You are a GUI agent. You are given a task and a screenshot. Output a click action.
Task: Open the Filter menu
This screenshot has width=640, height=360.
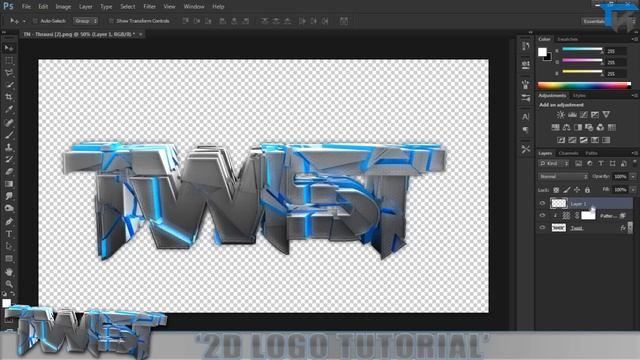tap(149, 7)
